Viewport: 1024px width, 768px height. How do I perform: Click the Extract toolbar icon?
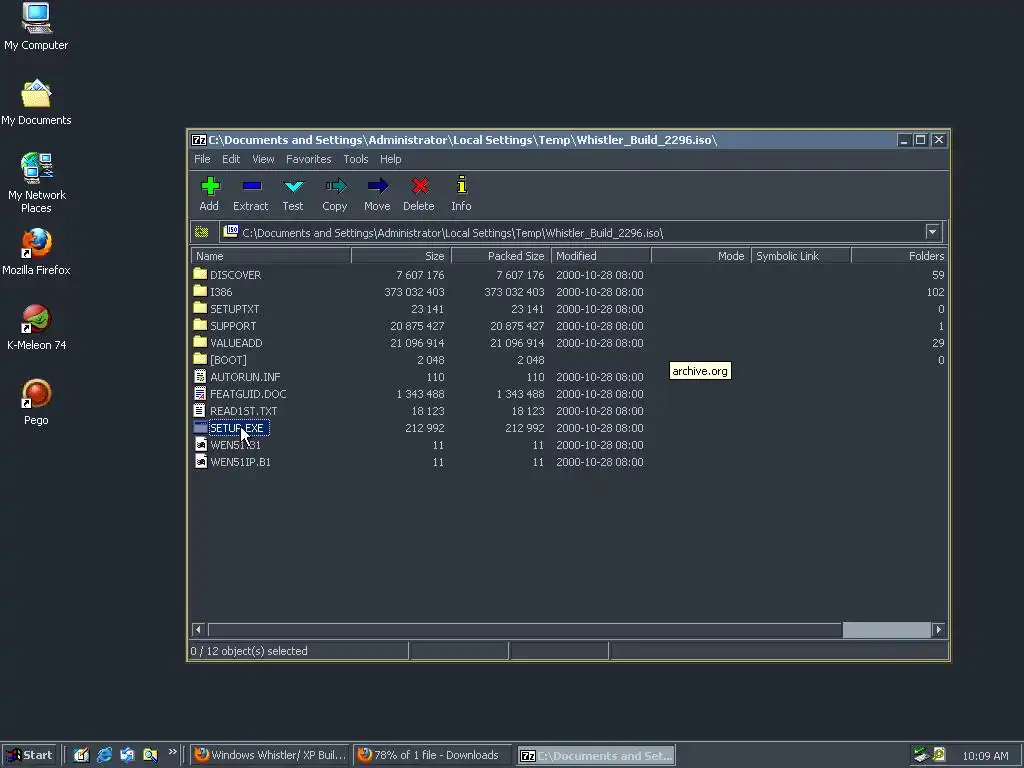pyautogui.click(x=251, y=186)
